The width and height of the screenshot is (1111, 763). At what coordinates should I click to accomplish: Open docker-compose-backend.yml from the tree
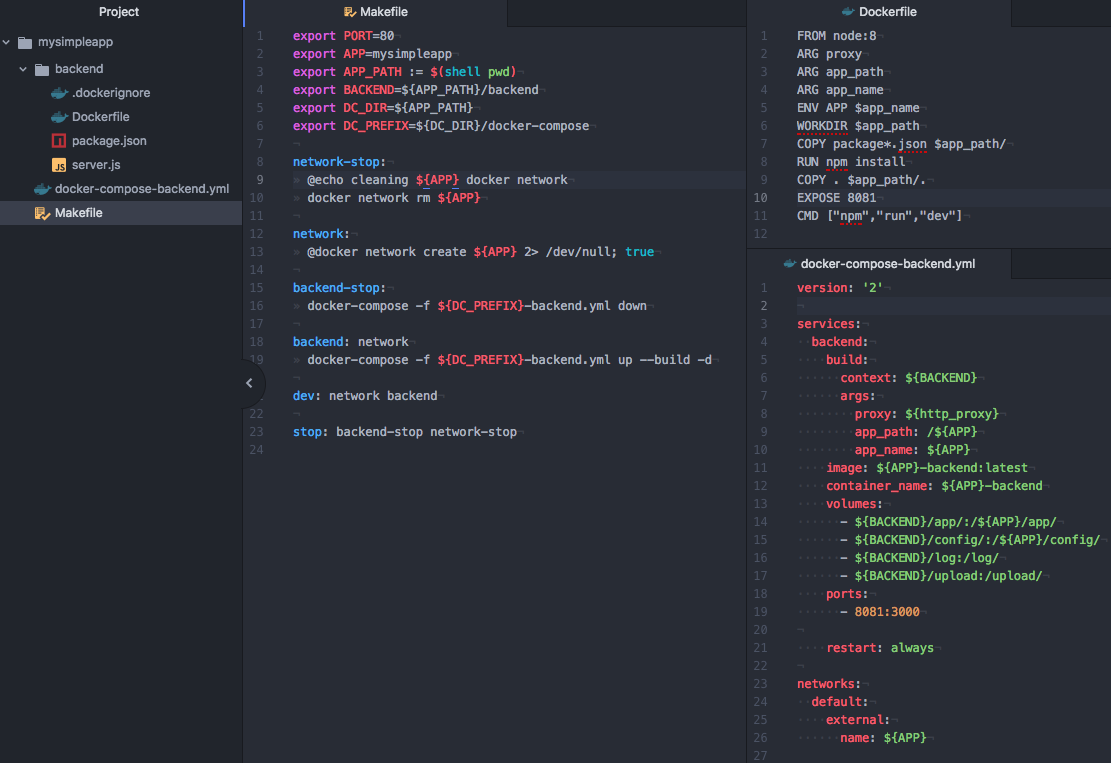tap(142, 189)
